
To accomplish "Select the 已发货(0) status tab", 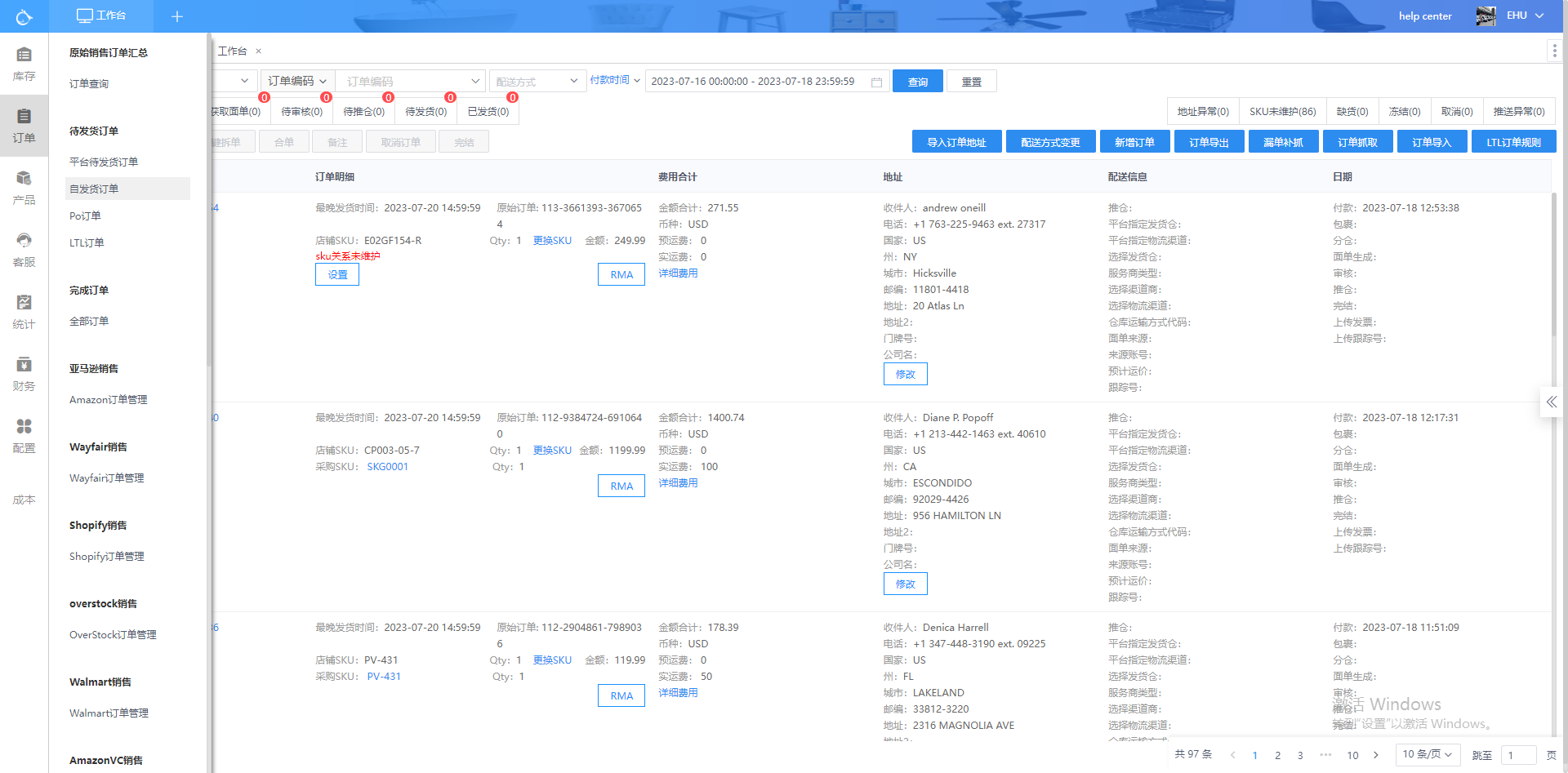I will point(488,112).
